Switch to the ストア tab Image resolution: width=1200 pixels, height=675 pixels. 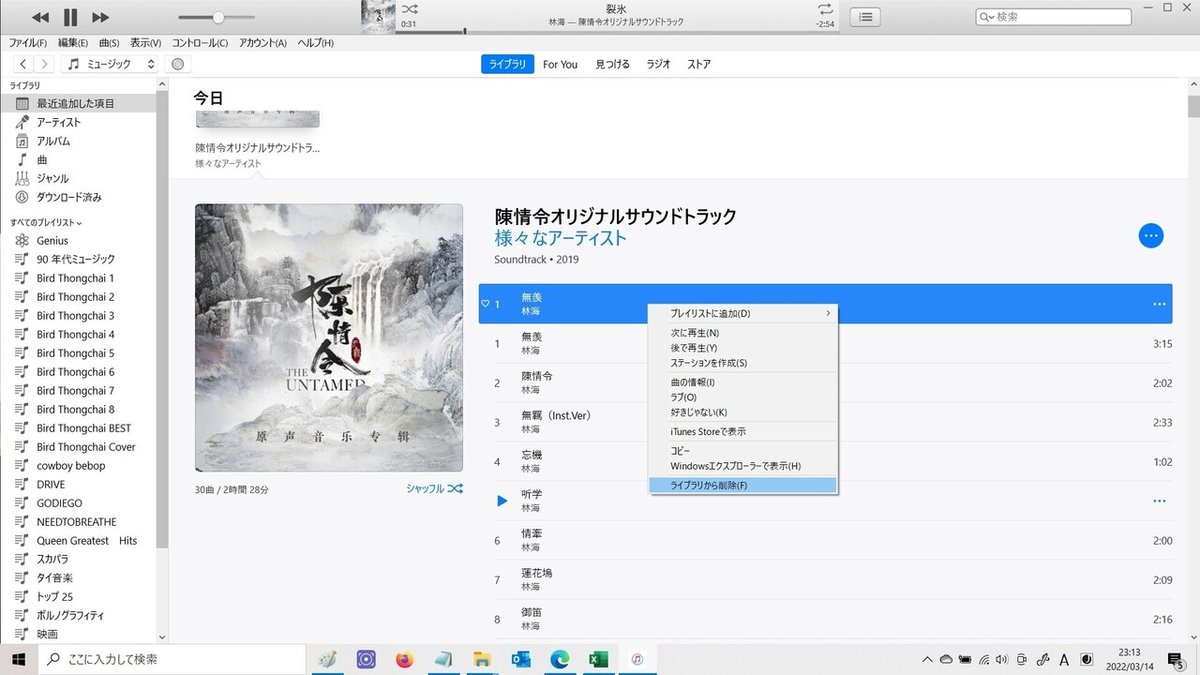699,64
